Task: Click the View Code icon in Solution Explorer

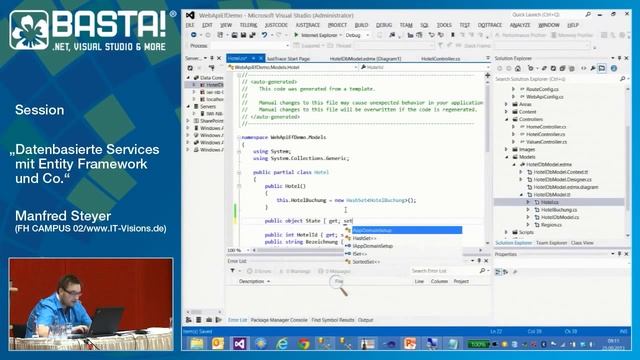Action: click(x=584, y=69)
